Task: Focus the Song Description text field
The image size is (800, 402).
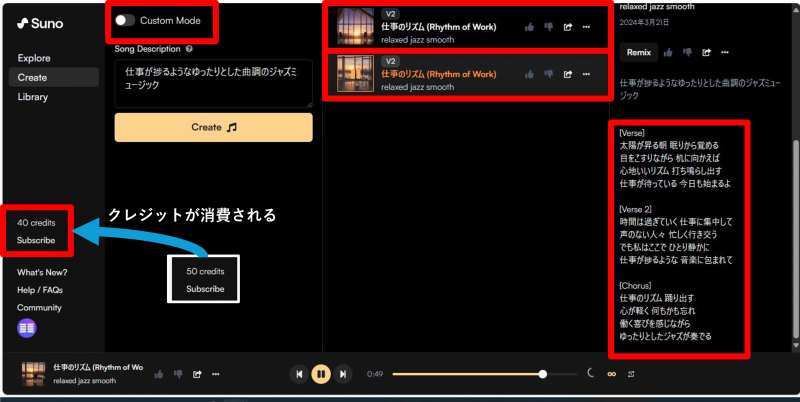Action: pos(213,84)
